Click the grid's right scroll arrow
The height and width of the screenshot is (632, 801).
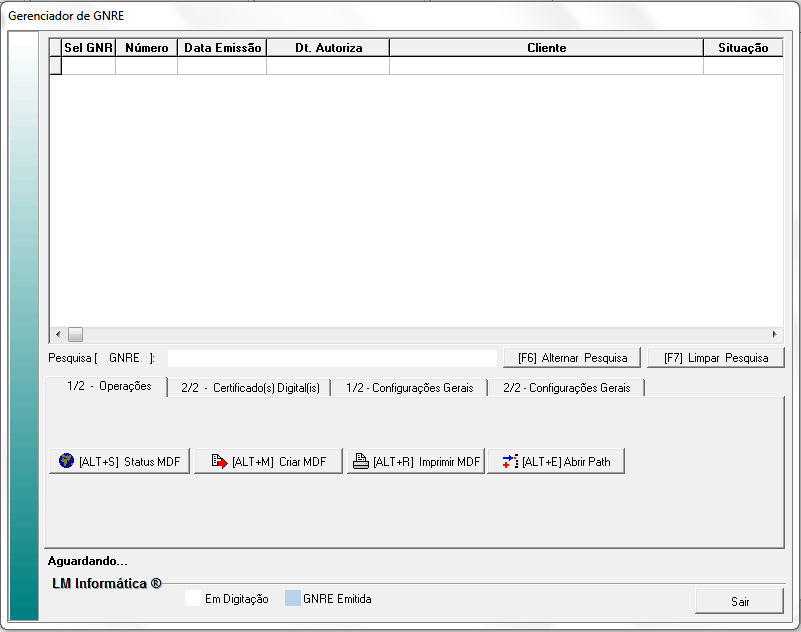pyautogui.click(x=774, y=334)
